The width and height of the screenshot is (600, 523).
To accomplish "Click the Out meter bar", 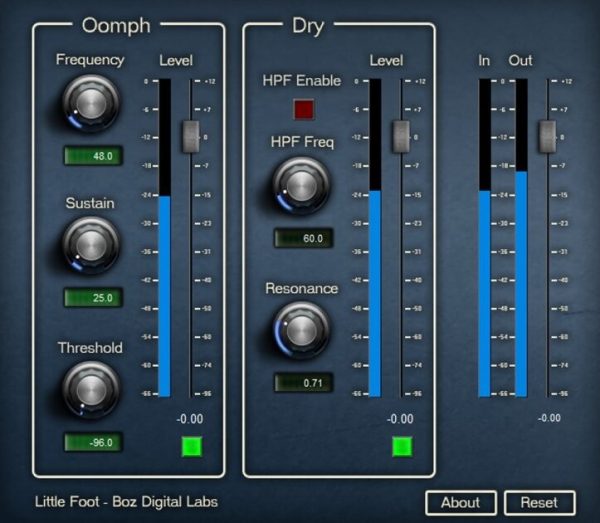I will [522, 238].
